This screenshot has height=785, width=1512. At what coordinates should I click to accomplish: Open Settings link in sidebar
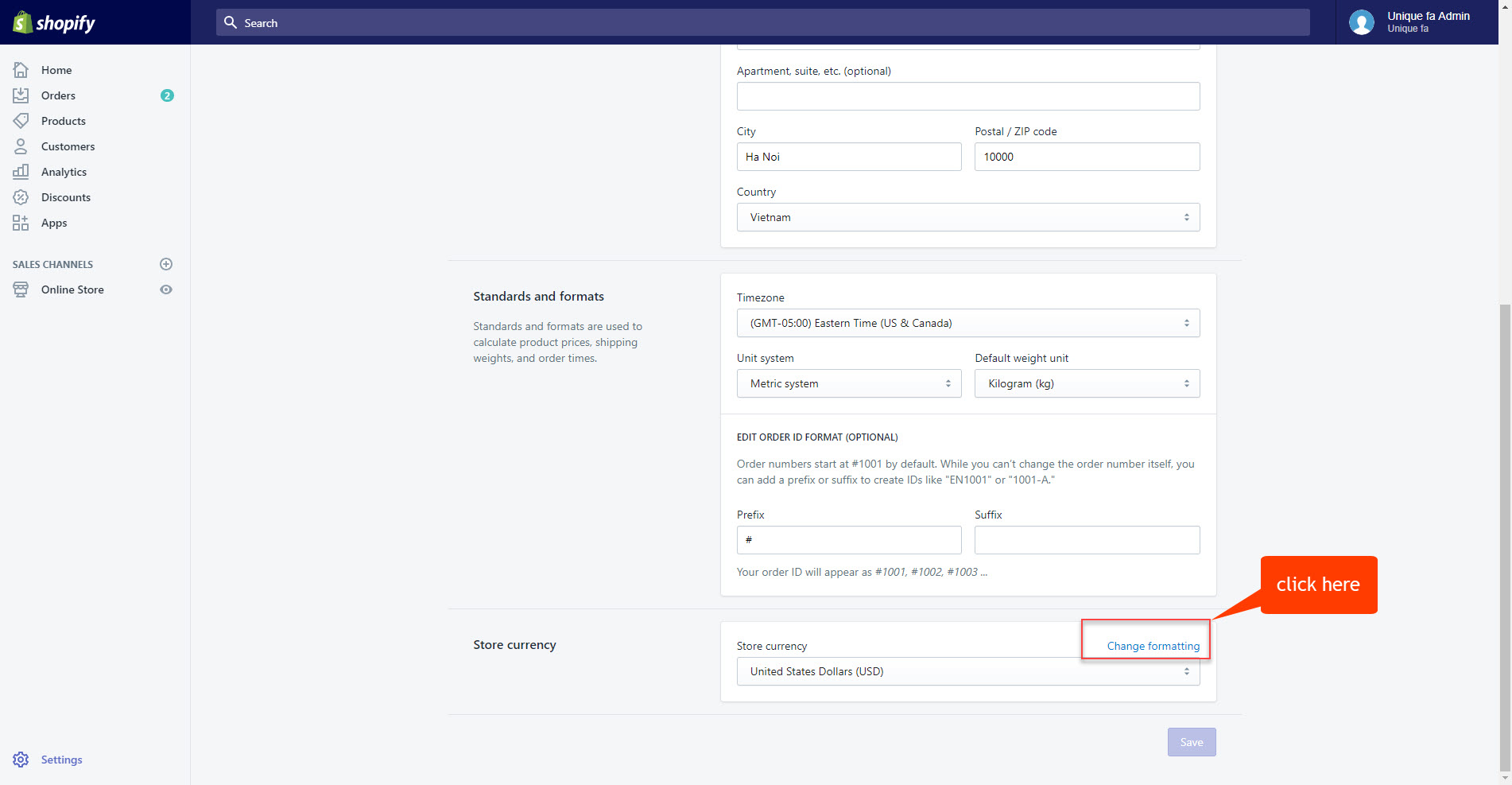pyautogui.click(x=62, y=760)
